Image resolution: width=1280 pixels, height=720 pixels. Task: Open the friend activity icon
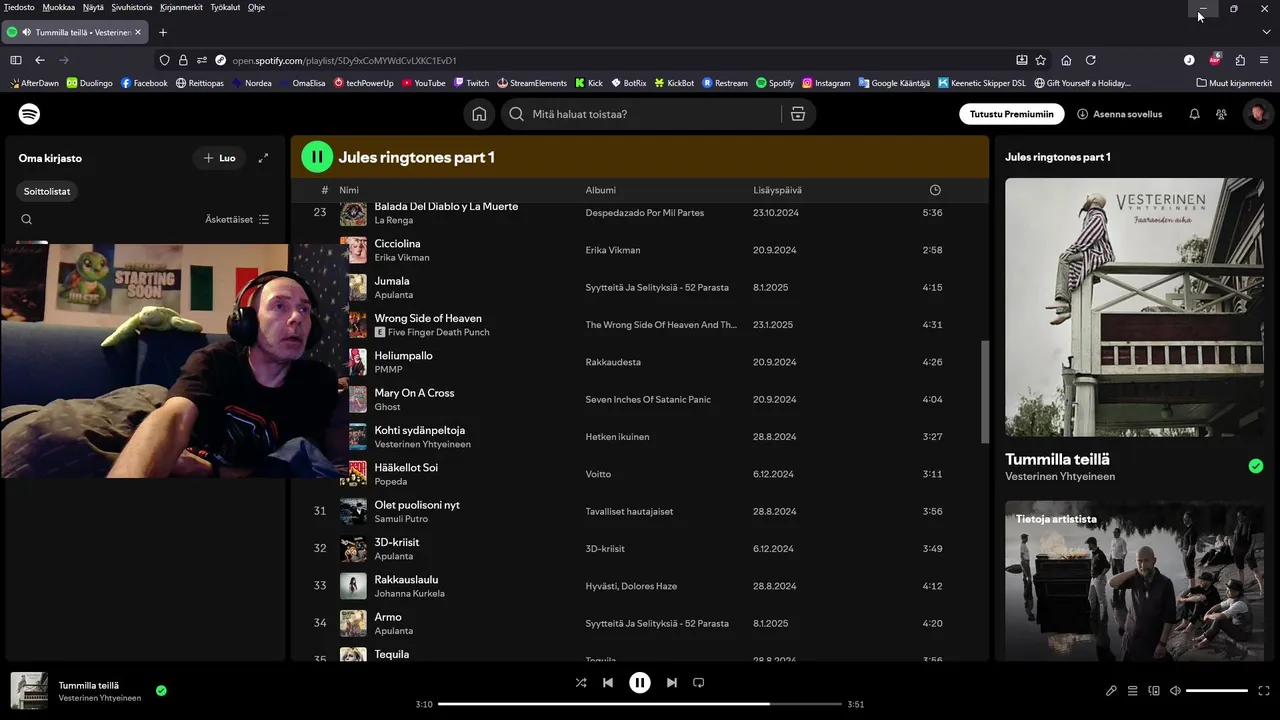coord(1221,114)
